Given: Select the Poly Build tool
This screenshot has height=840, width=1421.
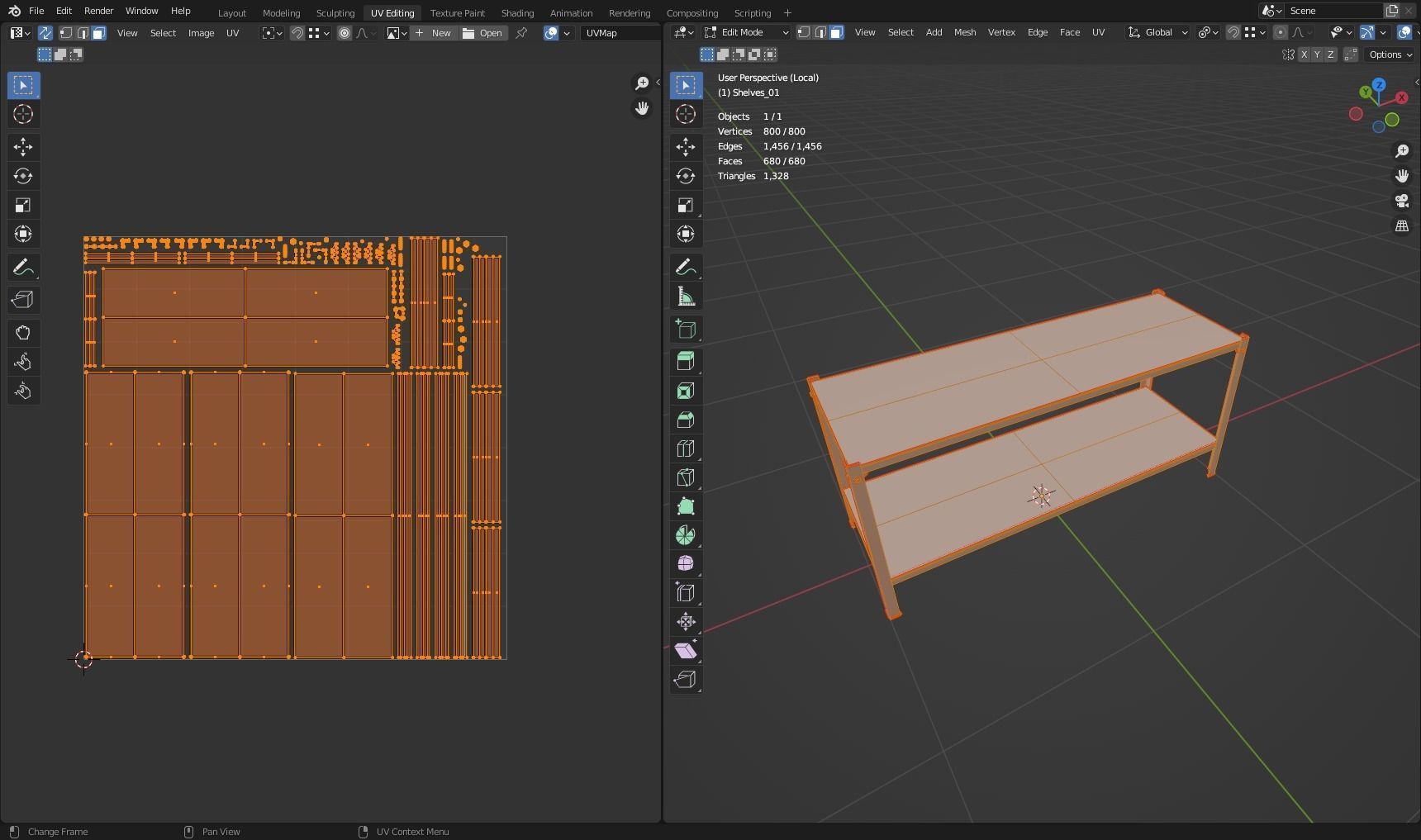Looking at the screenshot, I should coord(686,506).
